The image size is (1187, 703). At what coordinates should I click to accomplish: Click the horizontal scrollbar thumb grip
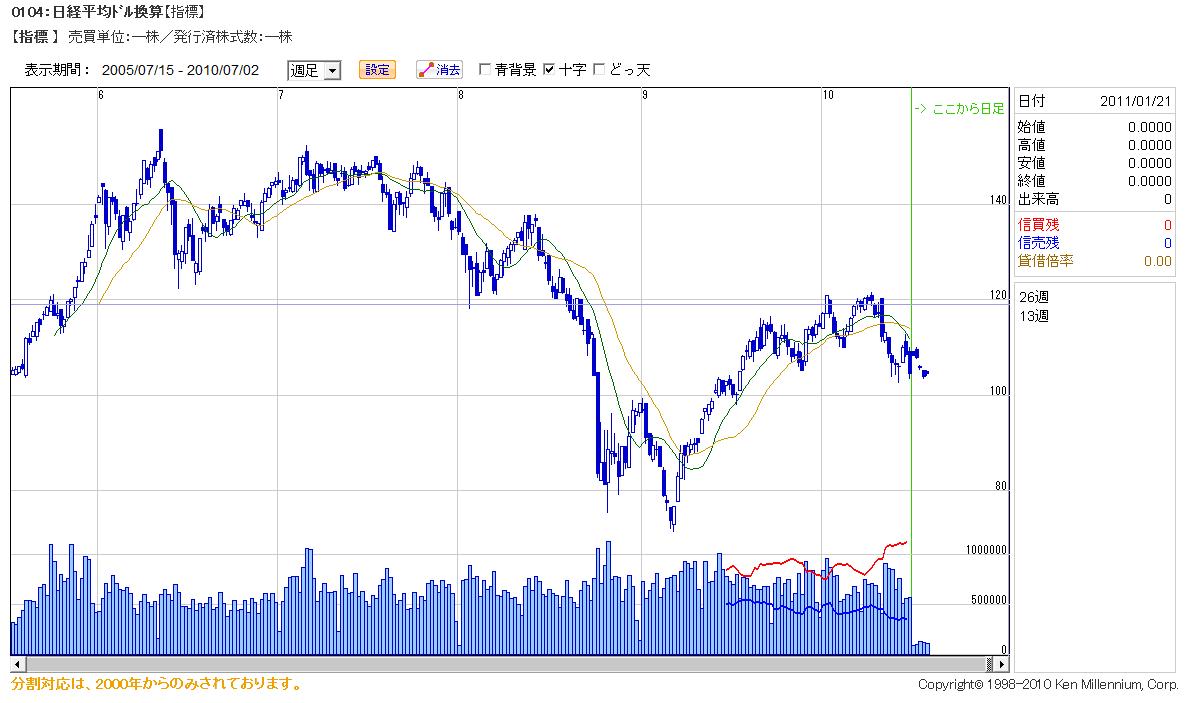click(x=989, y=664)
